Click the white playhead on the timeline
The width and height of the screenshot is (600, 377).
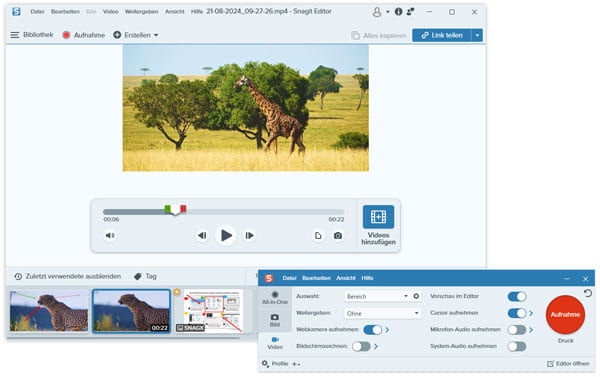pyautogui.click(x=175, y=211)
